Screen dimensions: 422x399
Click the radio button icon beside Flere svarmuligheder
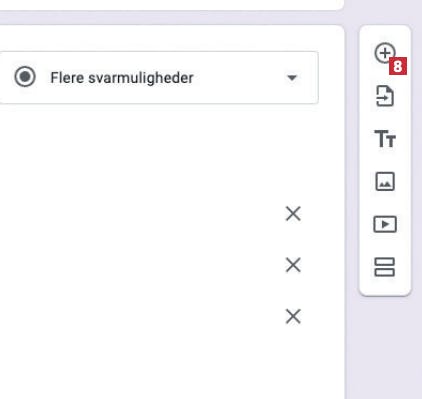25,77
